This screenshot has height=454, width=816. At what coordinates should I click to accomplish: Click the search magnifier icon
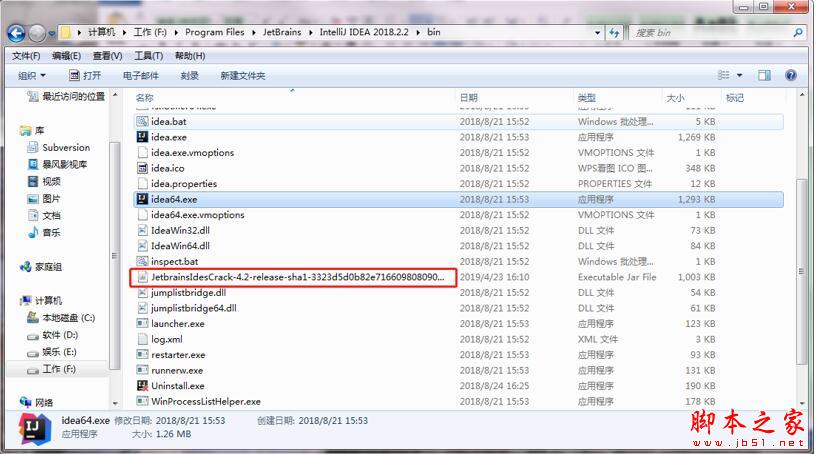tap(798, 33)
